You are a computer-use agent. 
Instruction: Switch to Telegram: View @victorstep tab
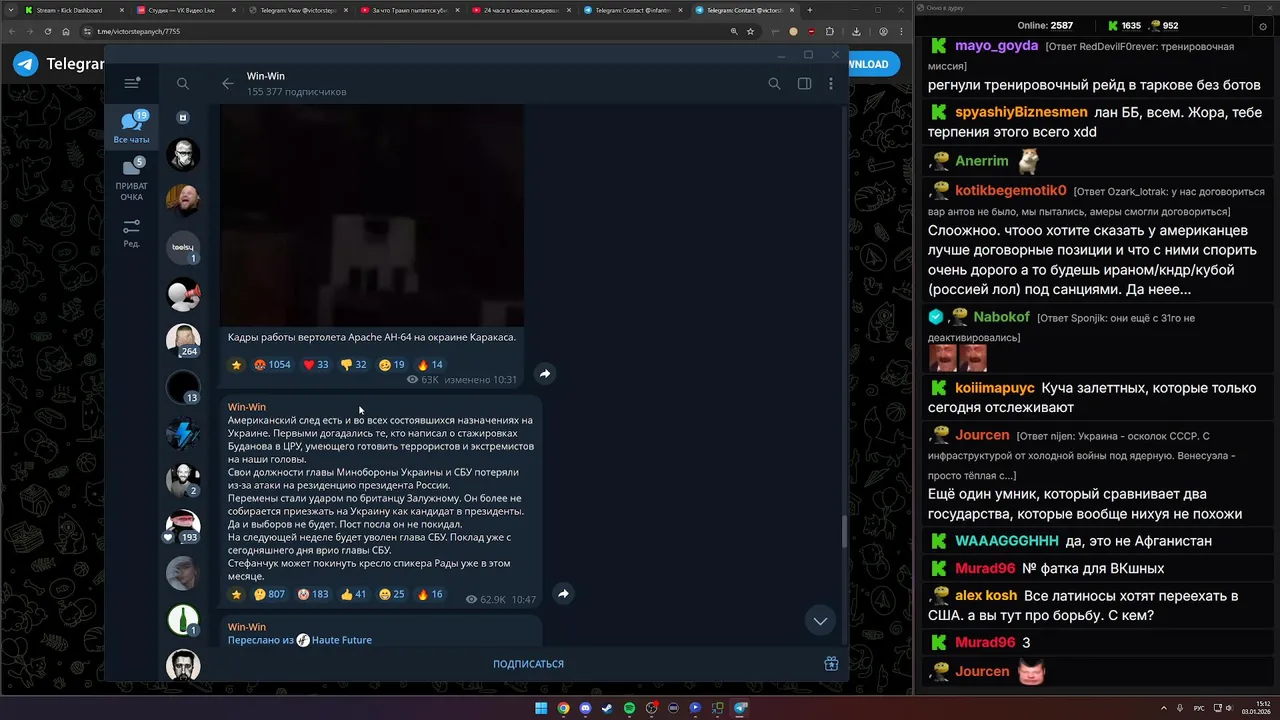(x=297, y=10)
